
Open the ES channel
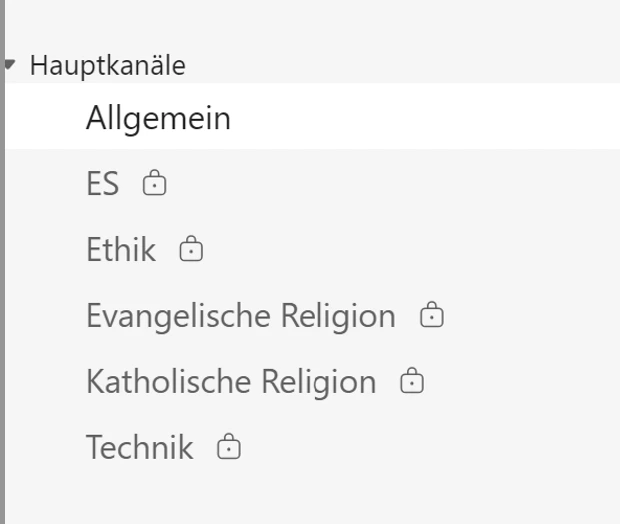[x=102, y=184]
